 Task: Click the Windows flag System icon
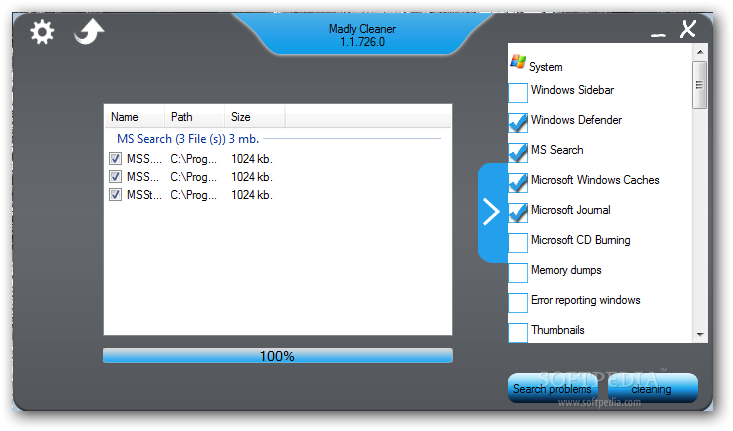(518, 62)
